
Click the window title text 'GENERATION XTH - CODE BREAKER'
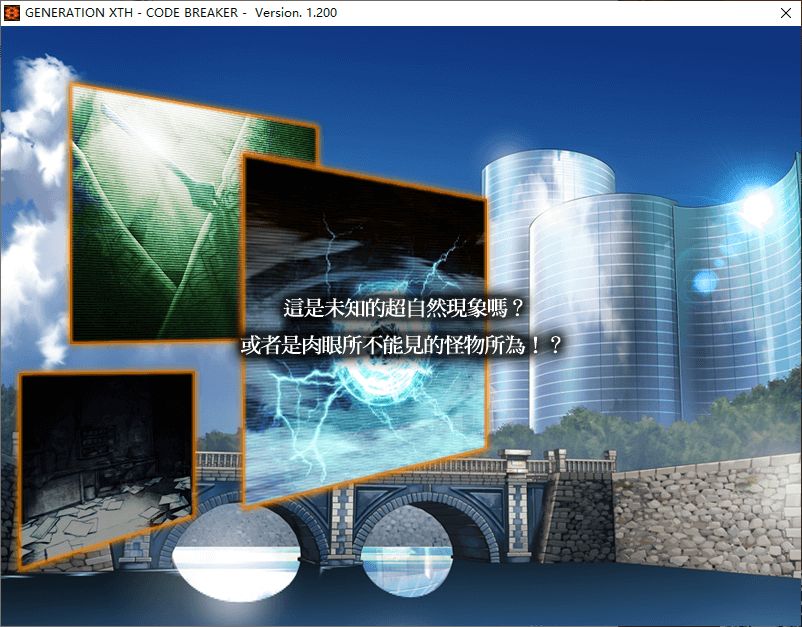[x=131, y=12]
